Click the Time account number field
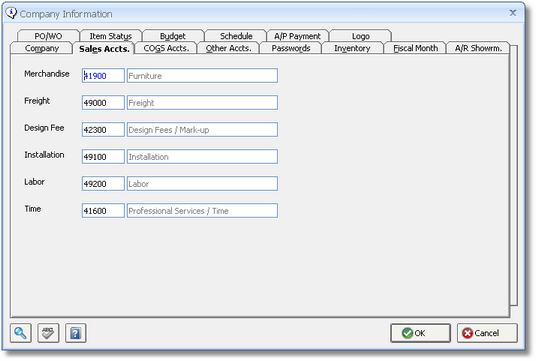Viewport: 536px width, 361px height. tap(103, 211)
